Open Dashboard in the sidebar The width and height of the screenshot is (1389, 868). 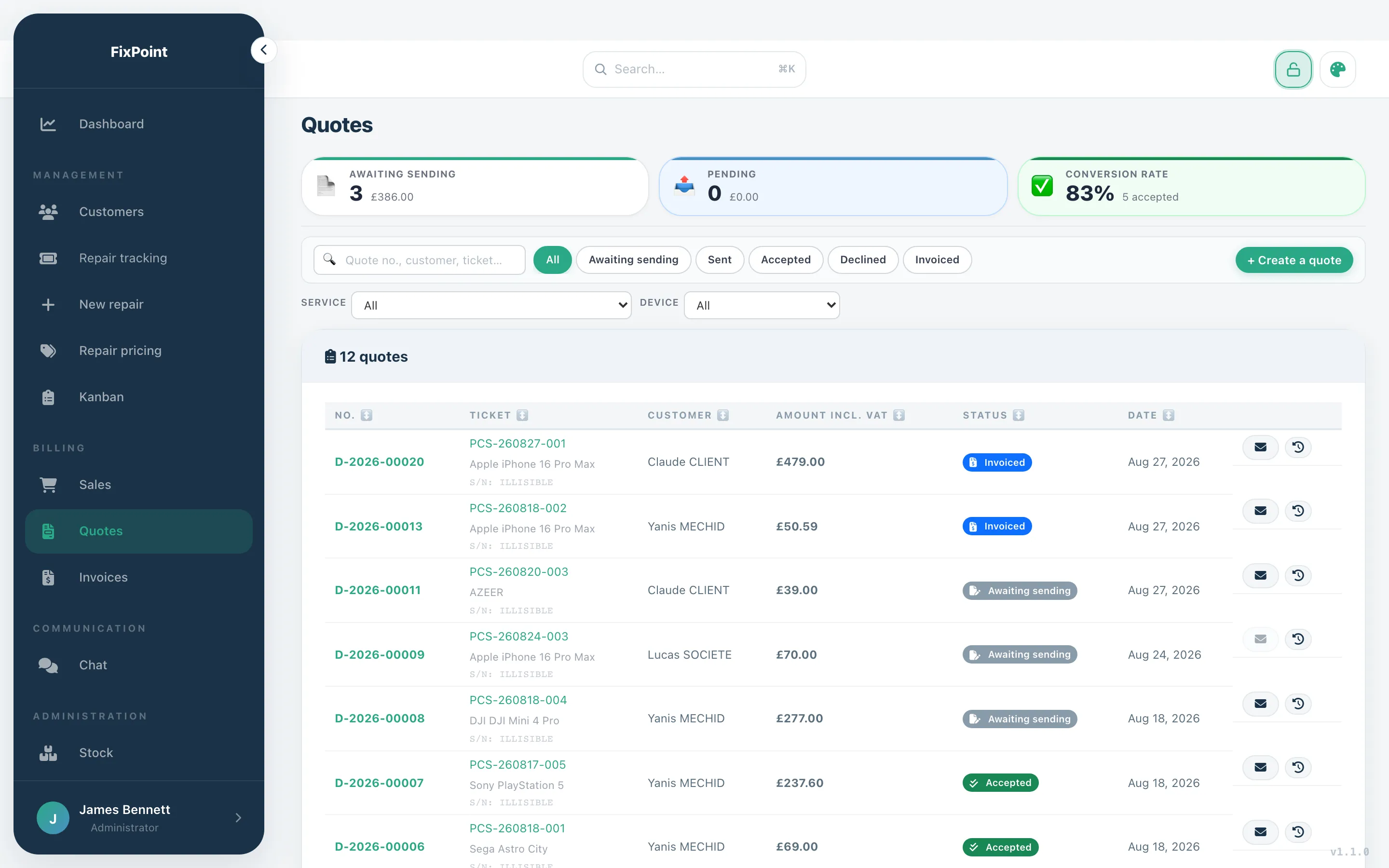click(x=139, y=124)
